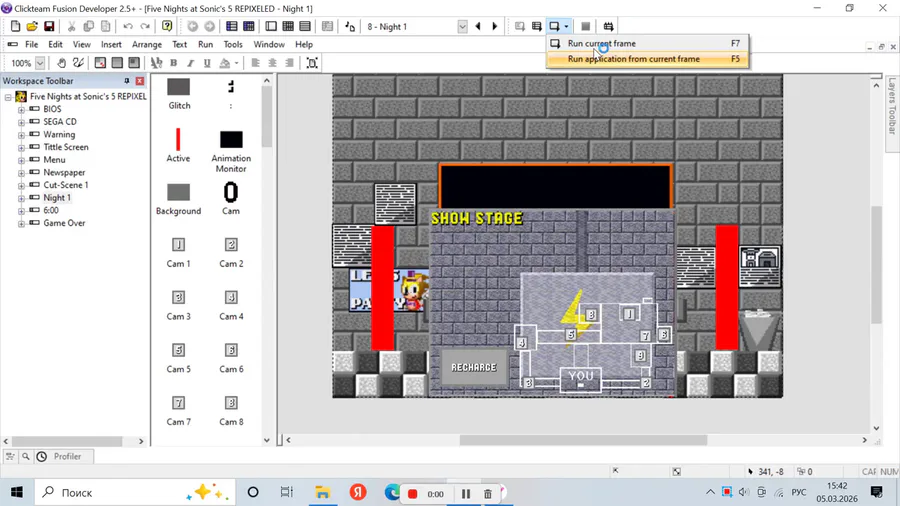Pick the Cam 8 object
Screen dimensions: 900x506
coord(231,411)
